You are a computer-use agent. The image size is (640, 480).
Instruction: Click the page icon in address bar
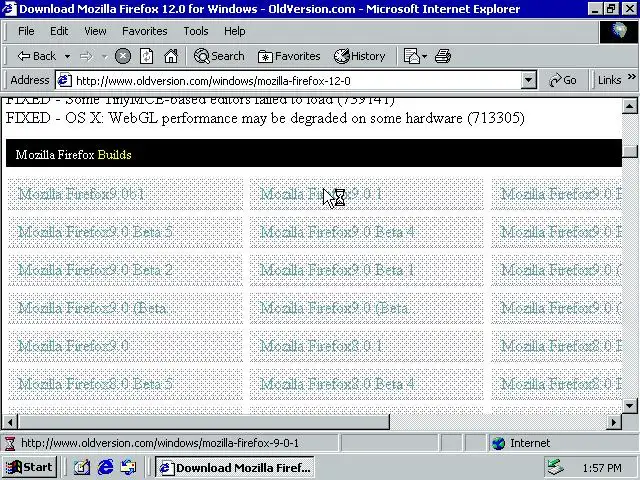pos(64,80)
